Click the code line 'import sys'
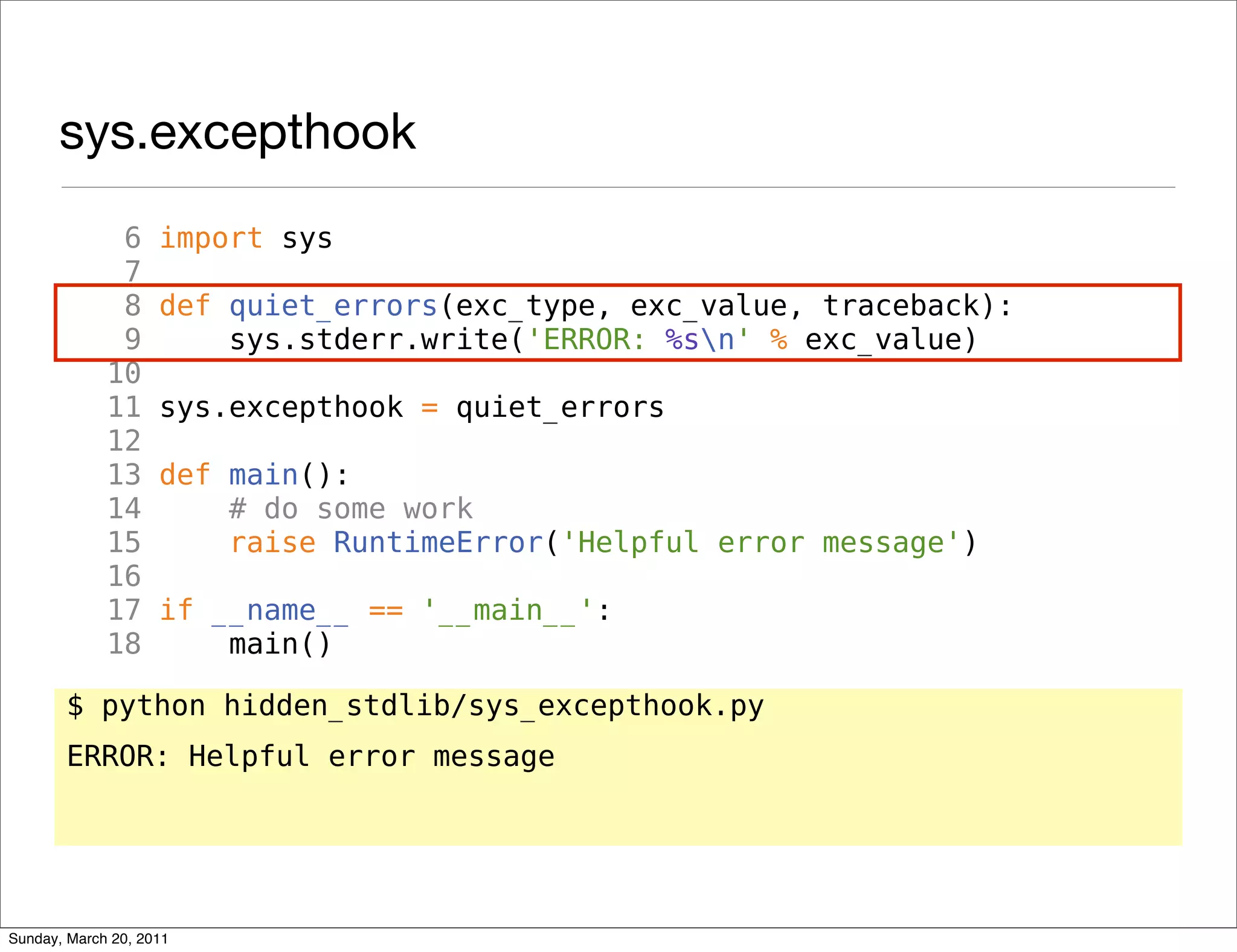This screenshot has width=1237, height=952. pos(246,238)
